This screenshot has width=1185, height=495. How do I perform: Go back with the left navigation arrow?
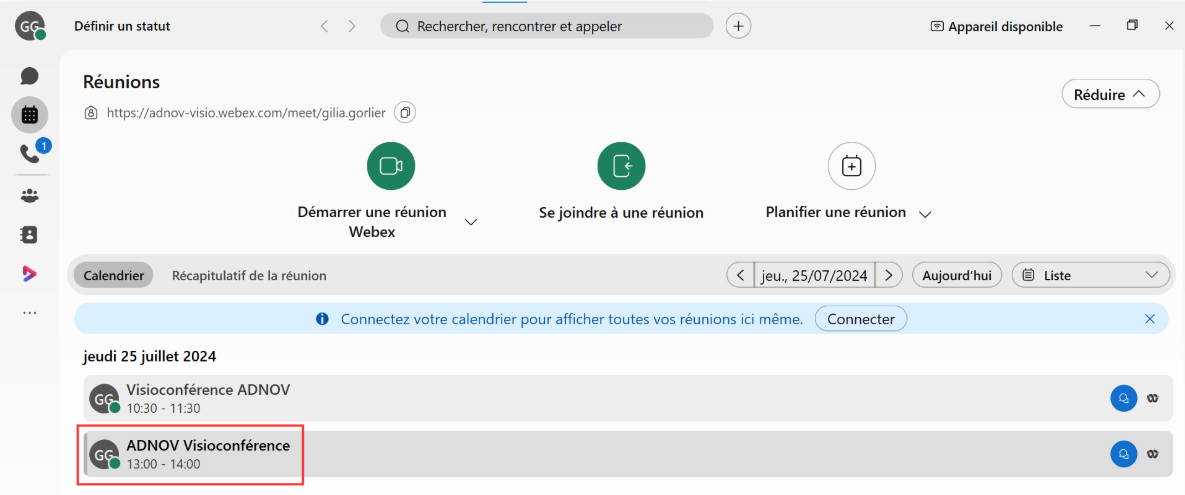pyautogui.click(x=324, y=26)
